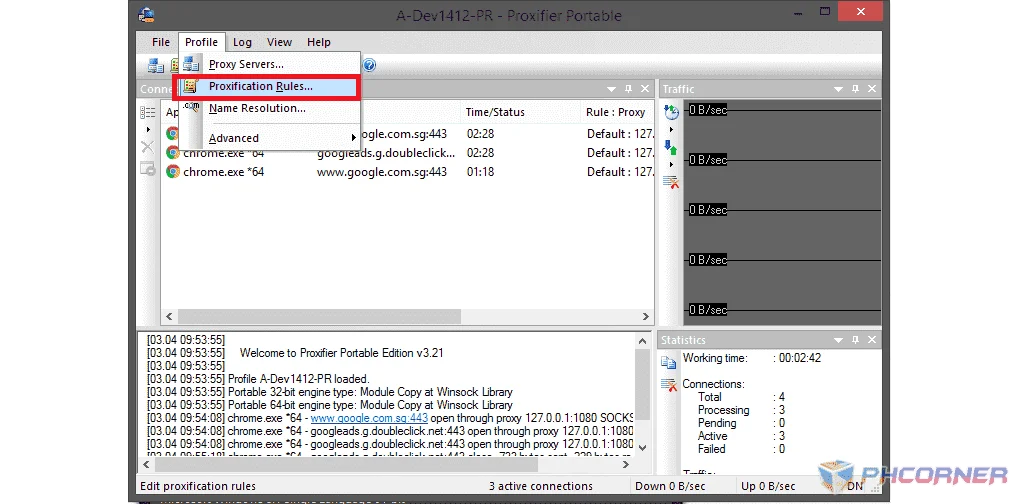Open Connections panel dropdown arrow
The width and height of the screenshot is (1019, 504).
[x=612, y=89]
